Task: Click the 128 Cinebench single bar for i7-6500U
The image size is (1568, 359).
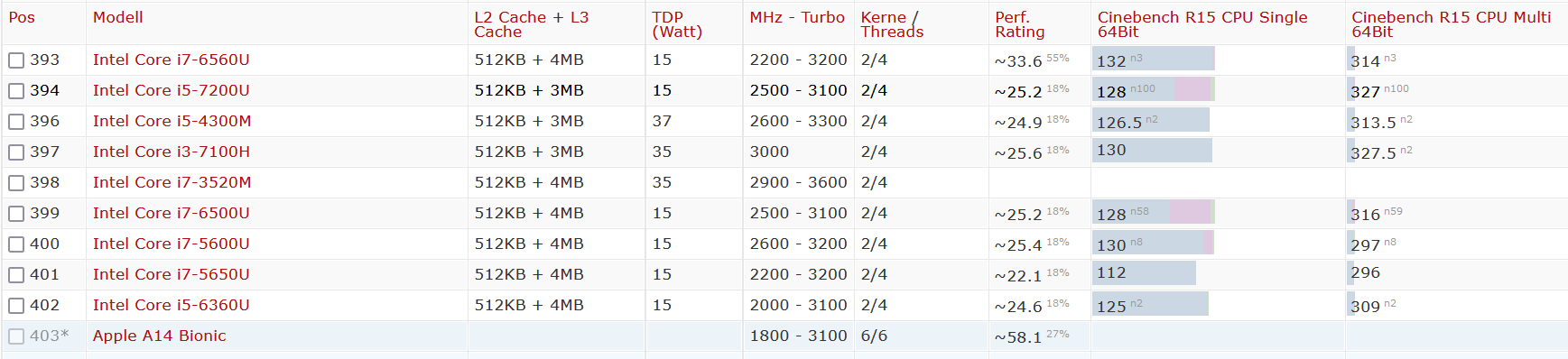Action: coord(1154,212)
